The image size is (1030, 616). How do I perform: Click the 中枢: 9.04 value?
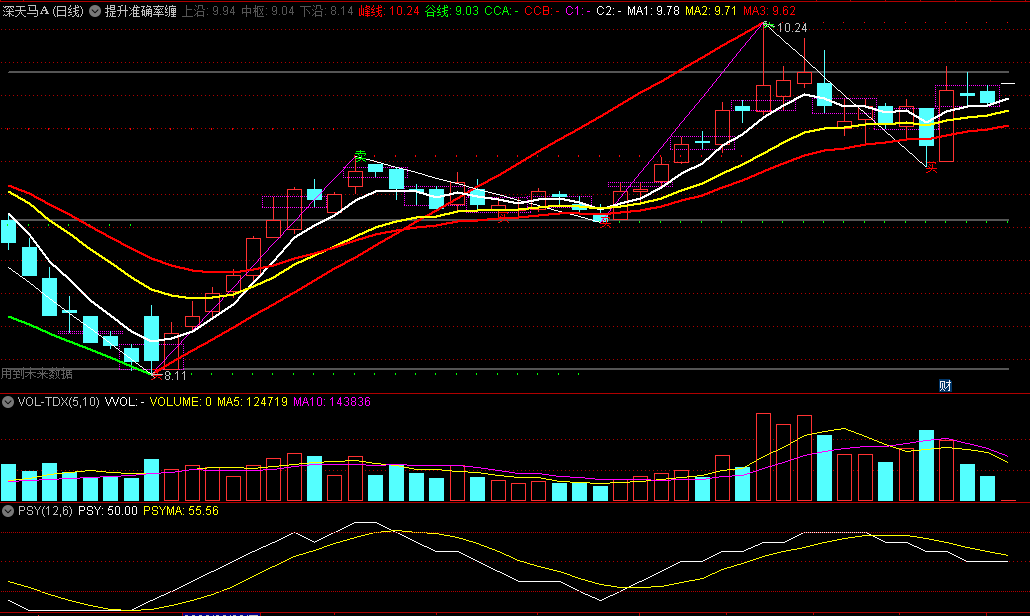(x=267, y=11)
